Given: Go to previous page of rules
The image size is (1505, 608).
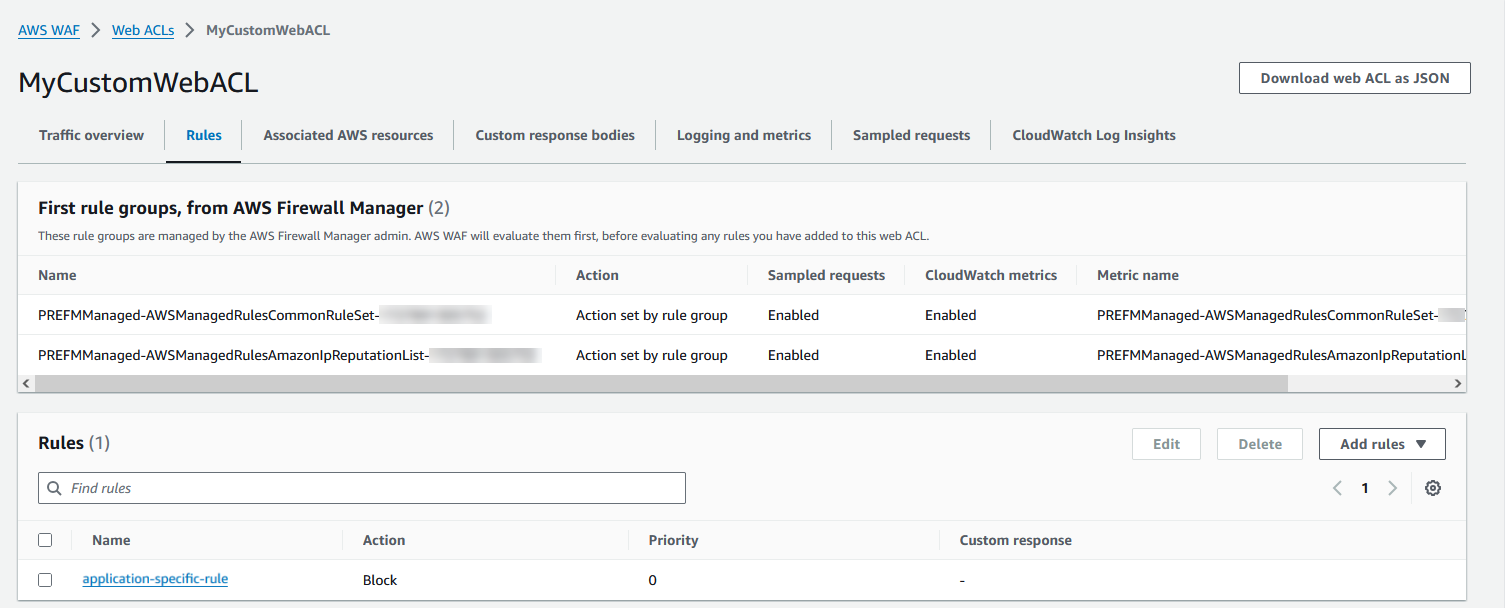Looking at the screenshot, I should [1337, 488].
